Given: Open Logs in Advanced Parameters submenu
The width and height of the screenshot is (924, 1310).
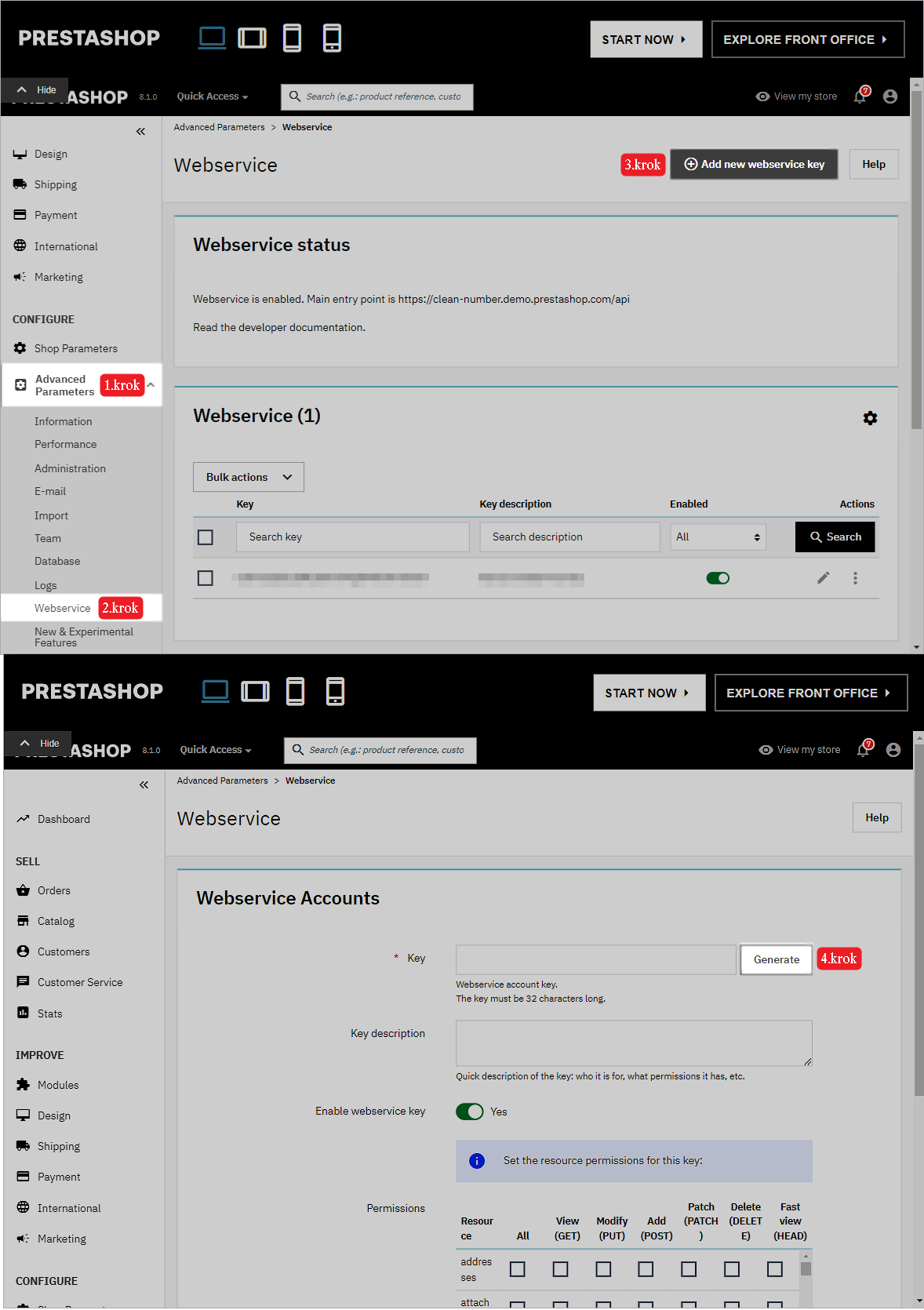Looking at the screenshot, I should pos(45,585).
